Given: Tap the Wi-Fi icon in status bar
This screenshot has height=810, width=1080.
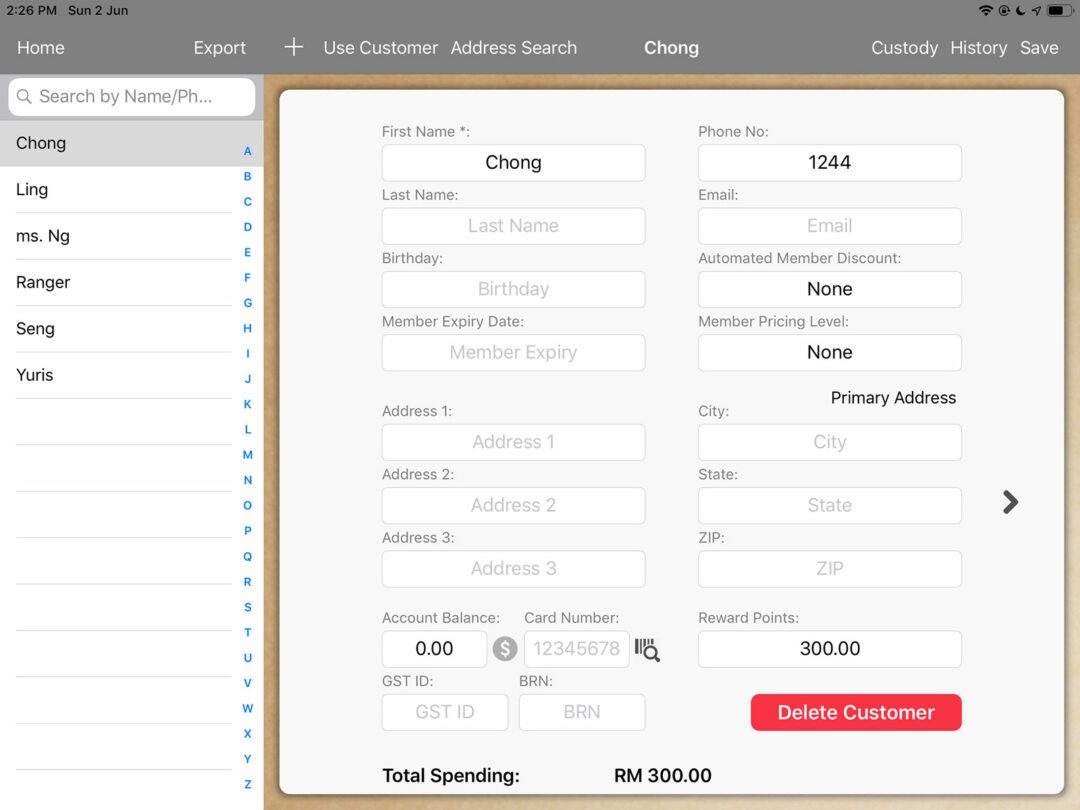Looking at the screenshot, I should coord(986,10).
